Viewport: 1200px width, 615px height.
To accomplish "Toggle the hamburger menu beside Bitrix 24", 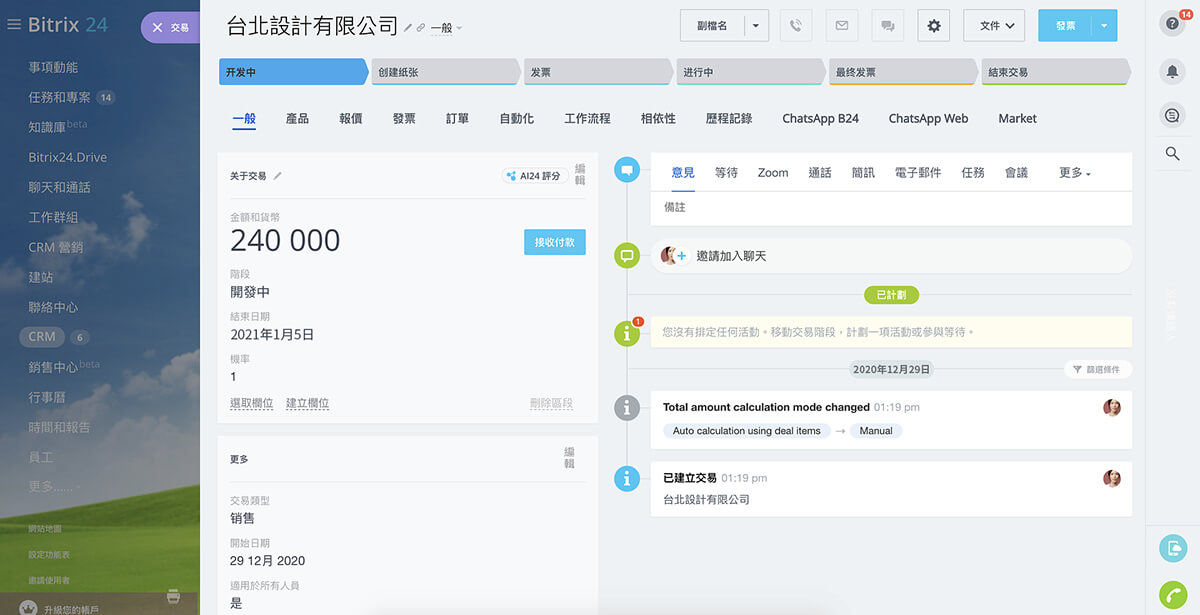I will click(x=14, y=25).
